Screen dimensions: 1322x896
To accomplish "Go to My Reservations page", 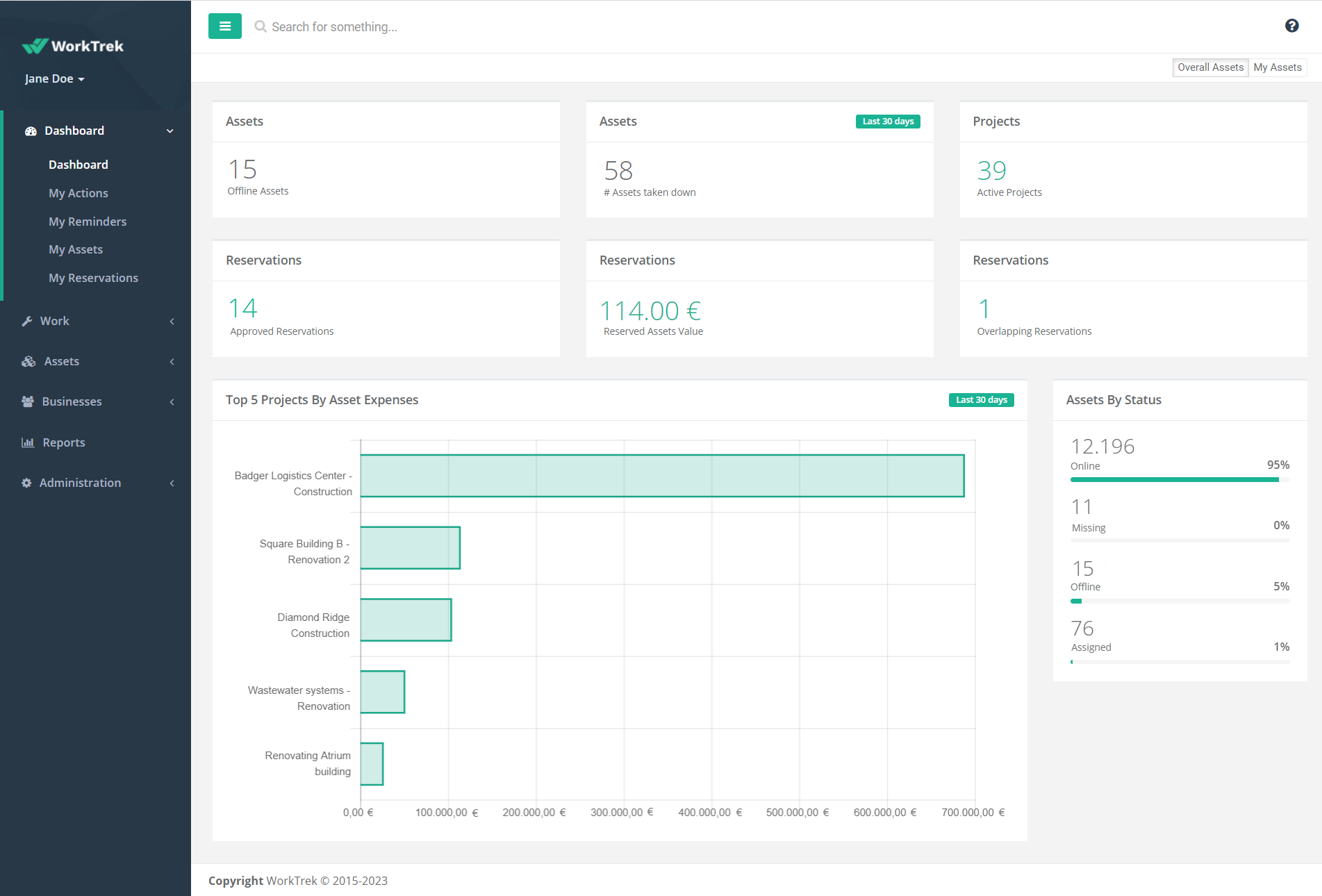I will [93, 277].
